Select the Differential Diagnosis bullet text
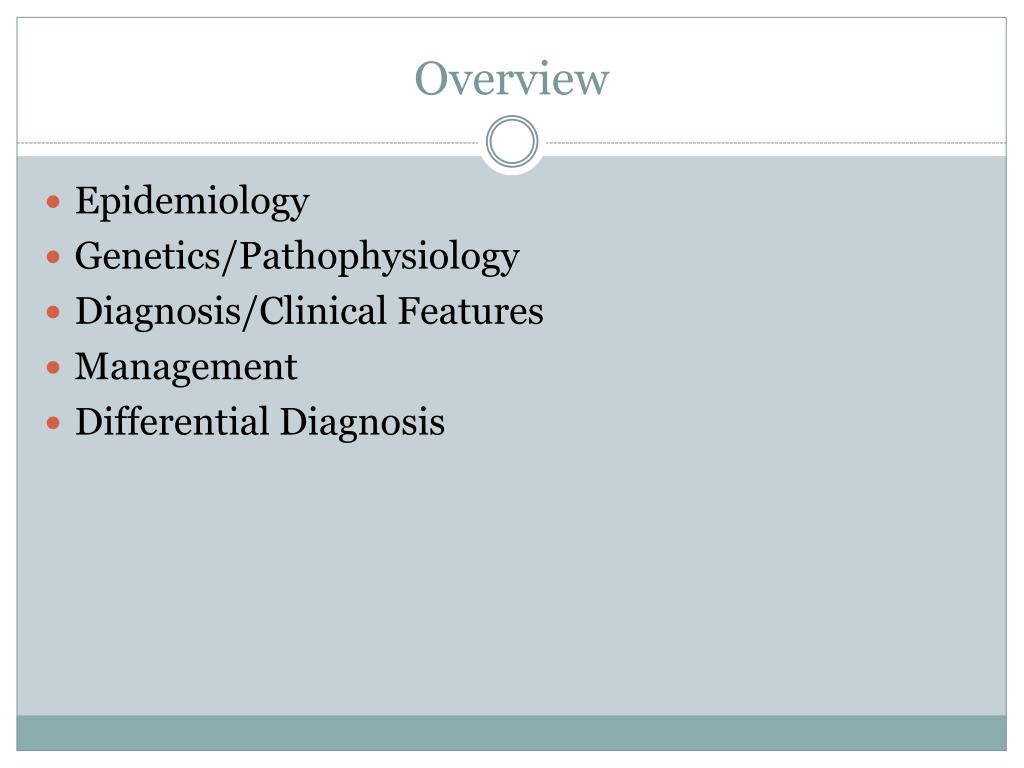1024x768 pixels. tap(260, 422)
